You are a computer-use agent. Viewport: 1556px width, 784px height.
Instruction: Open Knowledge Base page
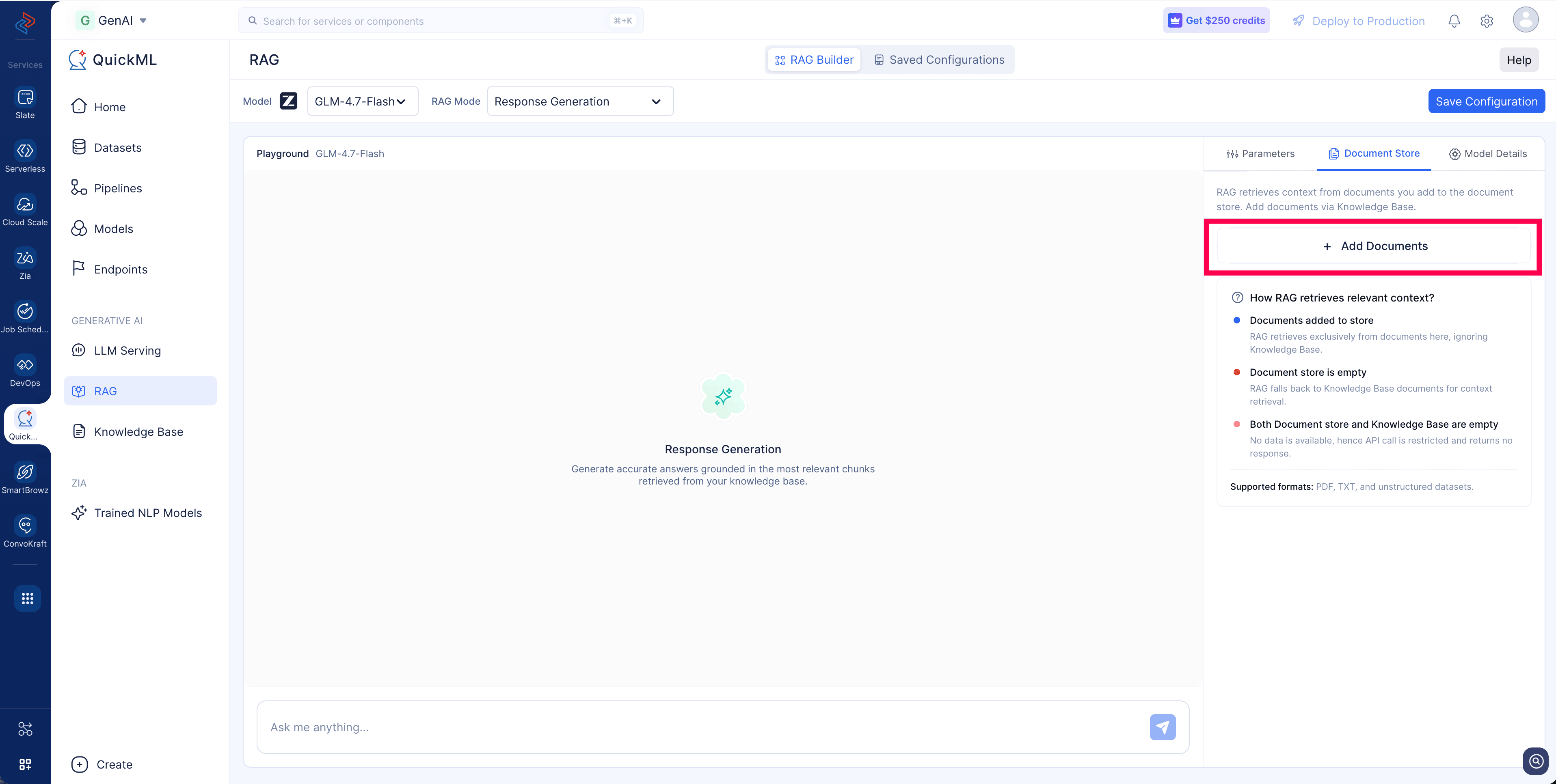pos(140,431)
